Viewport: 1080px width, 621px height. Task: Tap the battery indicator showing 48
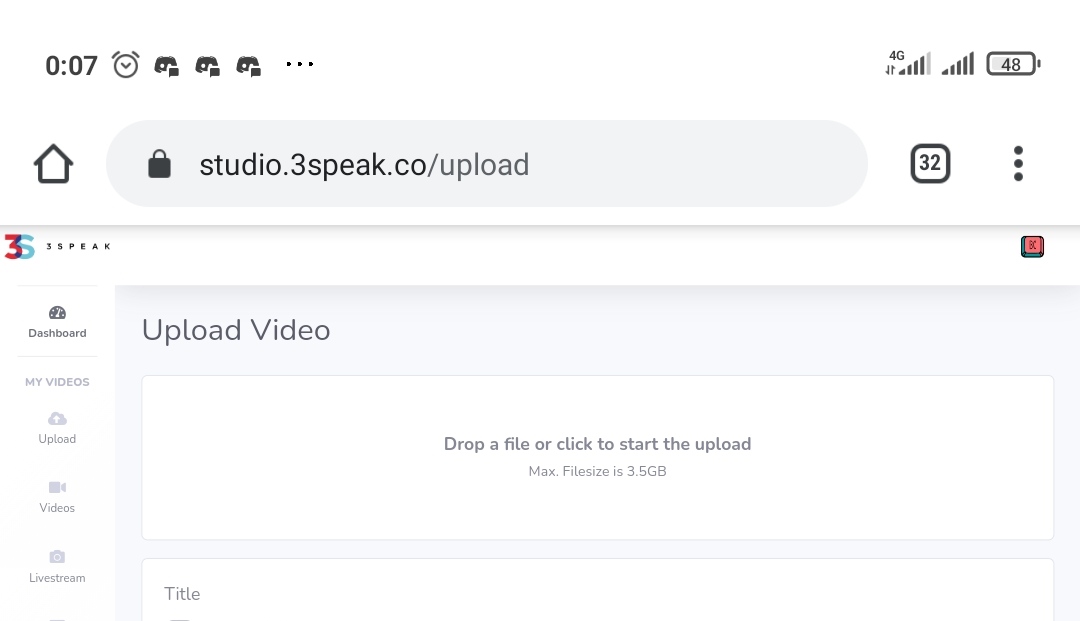[1012, 64]
